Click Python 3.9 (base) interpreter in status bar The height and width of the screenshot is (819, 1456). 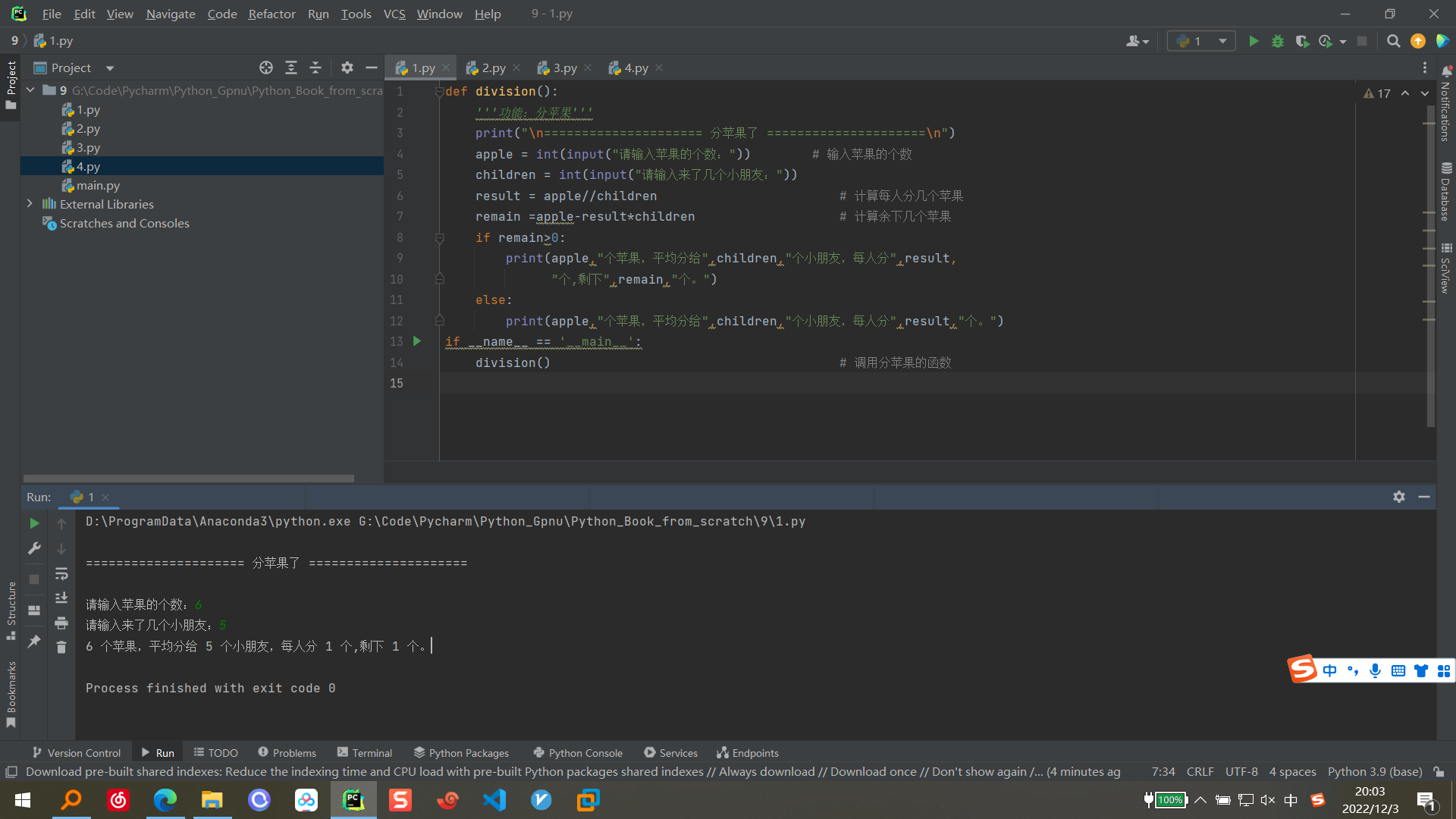click(x=1374, y=772)
